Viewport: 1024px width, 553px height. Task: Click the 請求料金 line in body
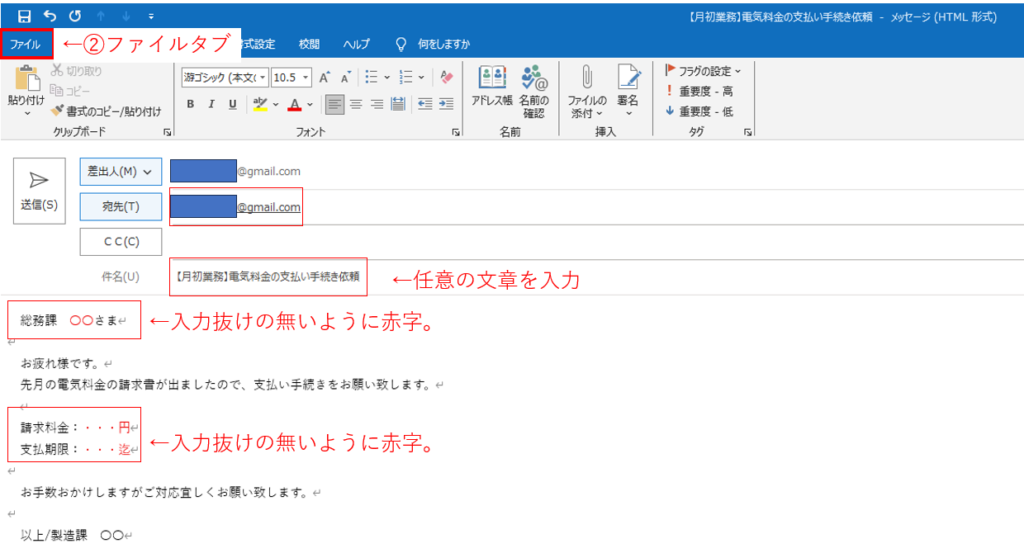[x=79, y=428]
